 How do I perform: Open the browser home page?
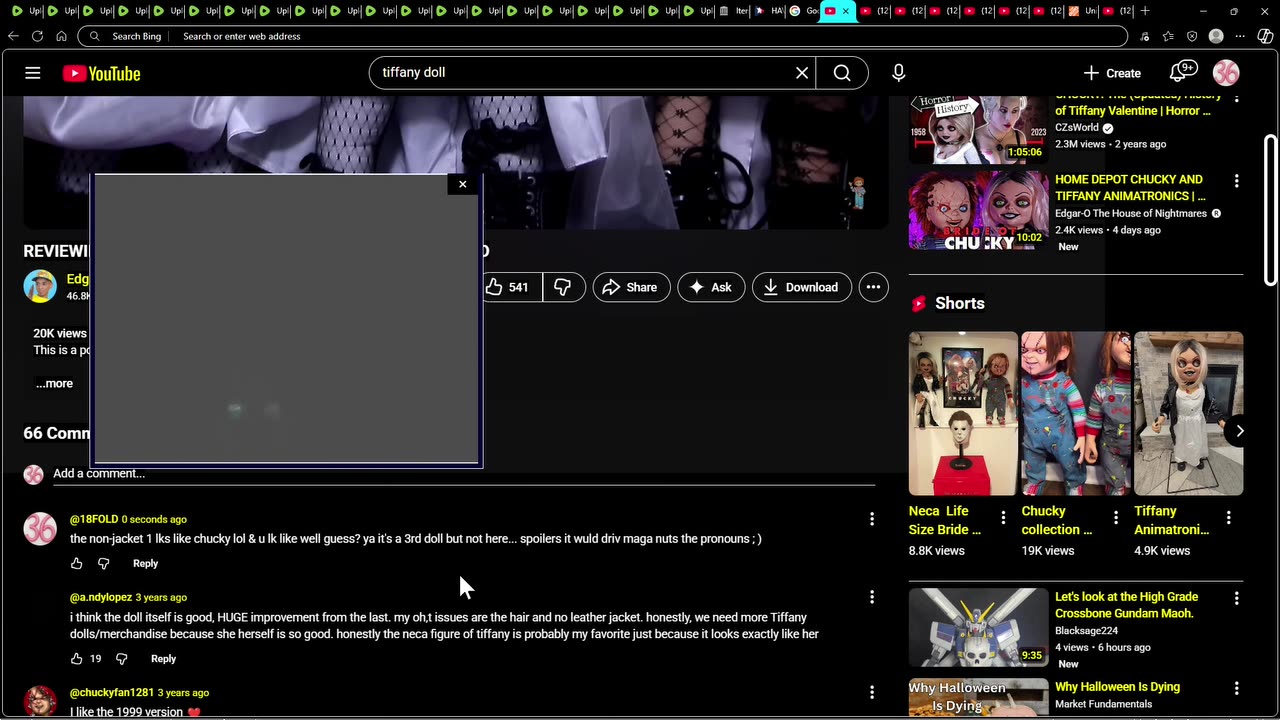tap(61, 36)
